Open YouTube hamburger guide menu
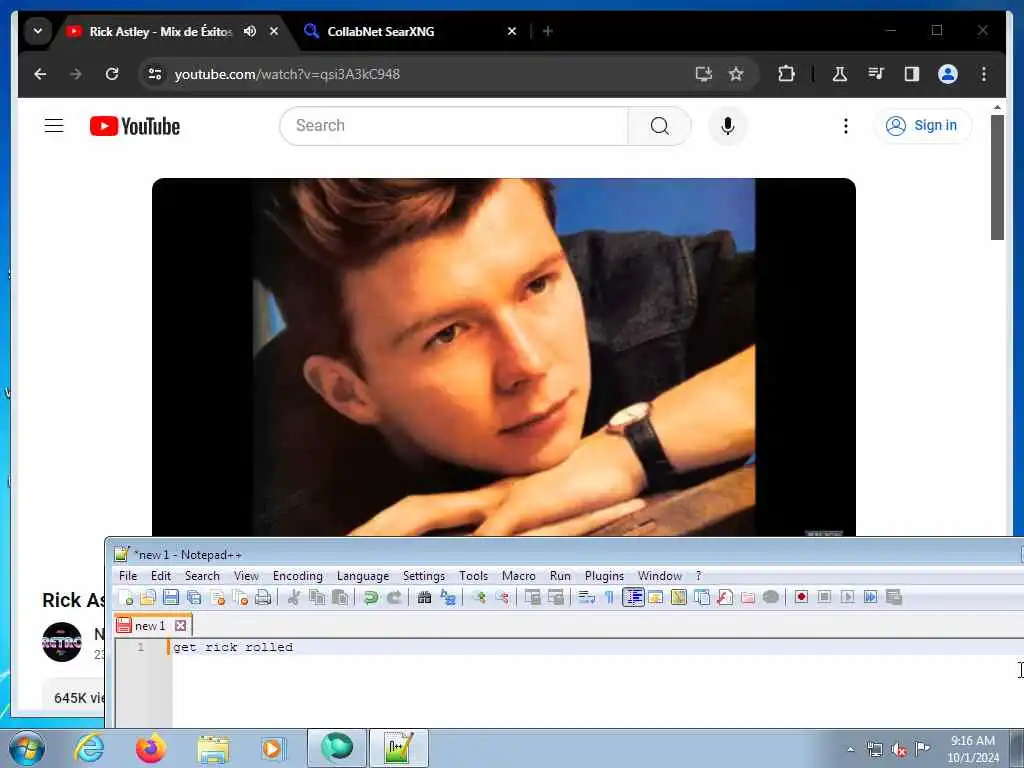This screenshot has width=1024, height=768. (54, 125)
